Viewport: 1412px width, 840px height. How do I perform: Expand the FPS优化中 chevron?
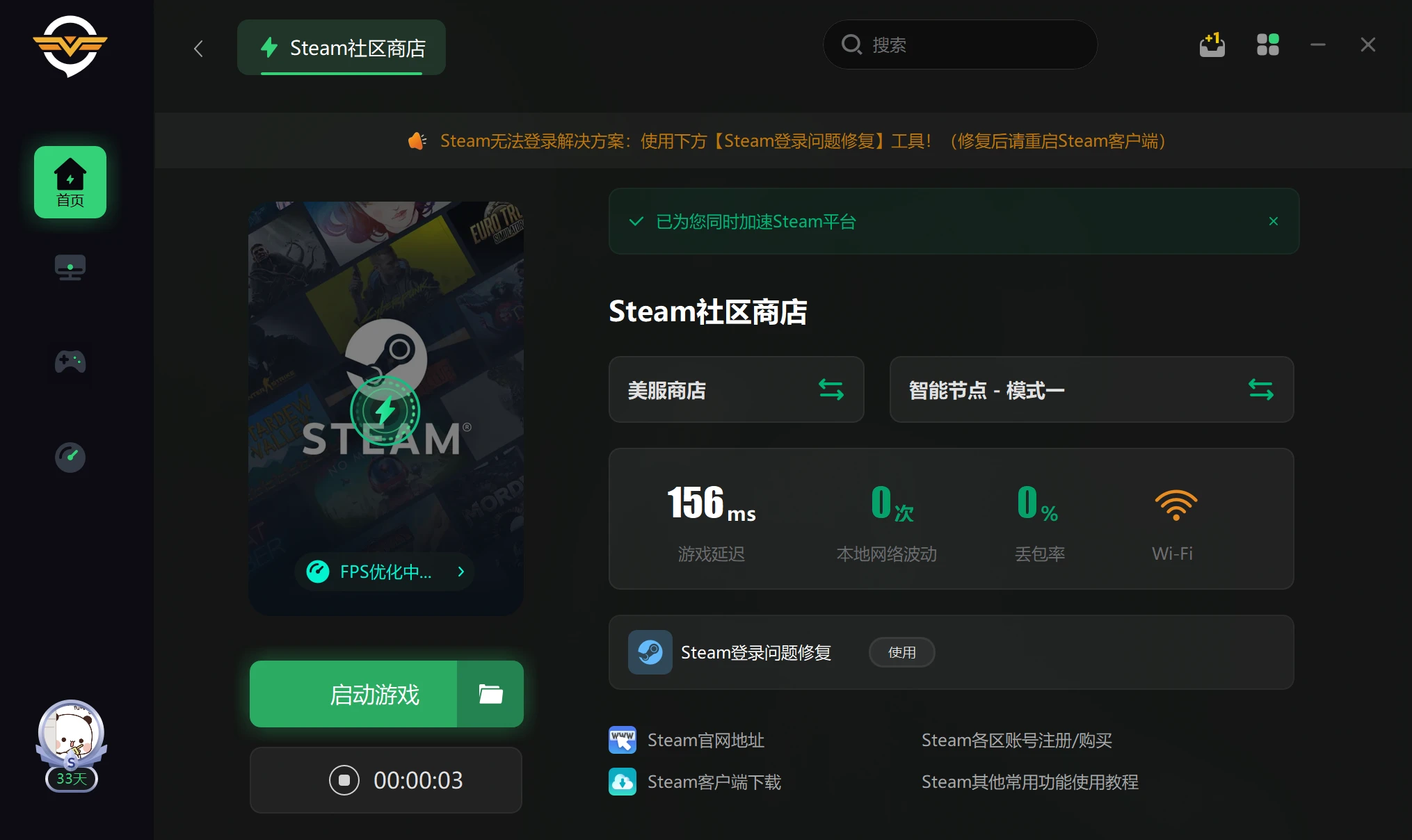click(460, 572)
